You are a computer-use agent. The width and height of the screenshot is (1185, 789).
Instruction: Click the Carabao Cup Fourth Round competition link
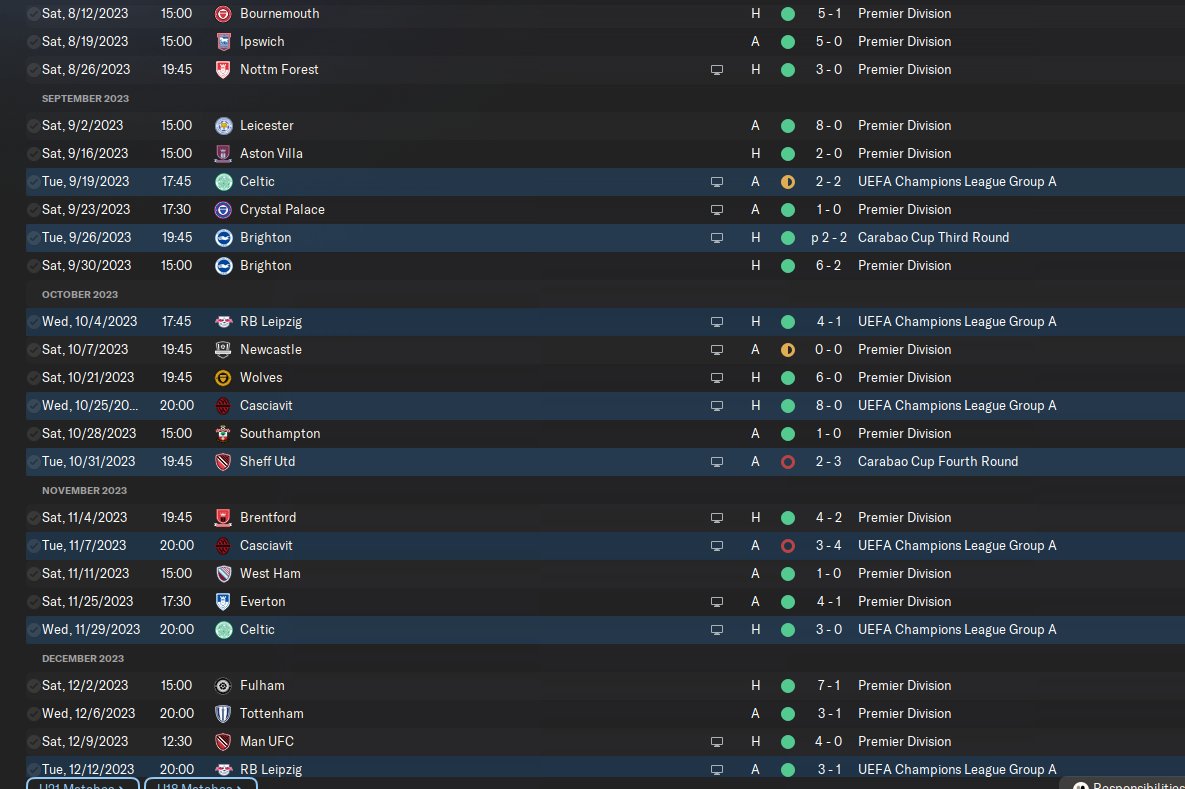tap(937, 462)
